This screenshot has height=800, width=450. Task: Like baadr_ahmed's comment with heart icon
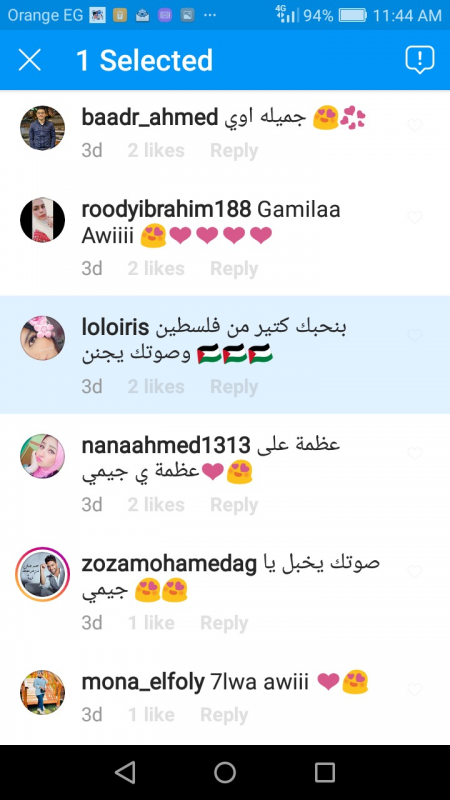[x=415, y=125]
